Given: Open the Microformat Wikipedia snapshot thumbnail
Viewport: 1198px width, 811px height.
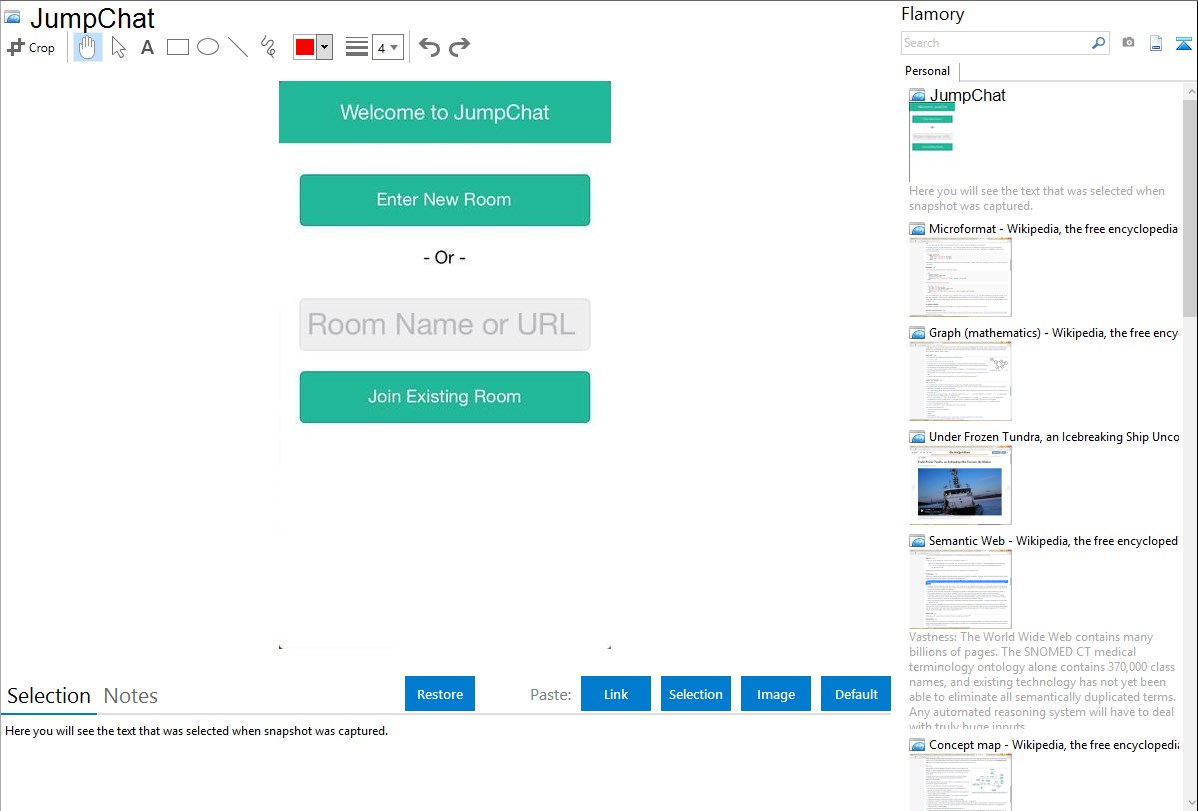Looking at the screenshot, I should [x=960, y=277].
